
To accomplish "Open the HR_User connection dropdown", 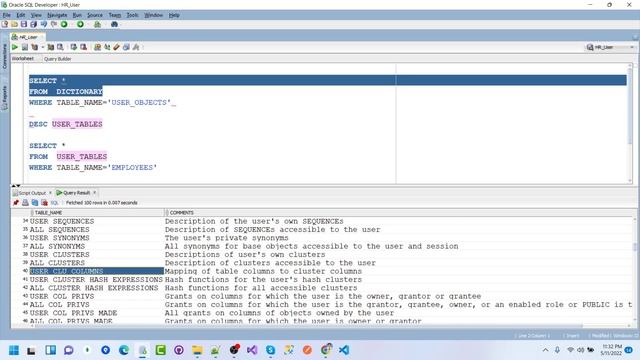I will (611, 47).
